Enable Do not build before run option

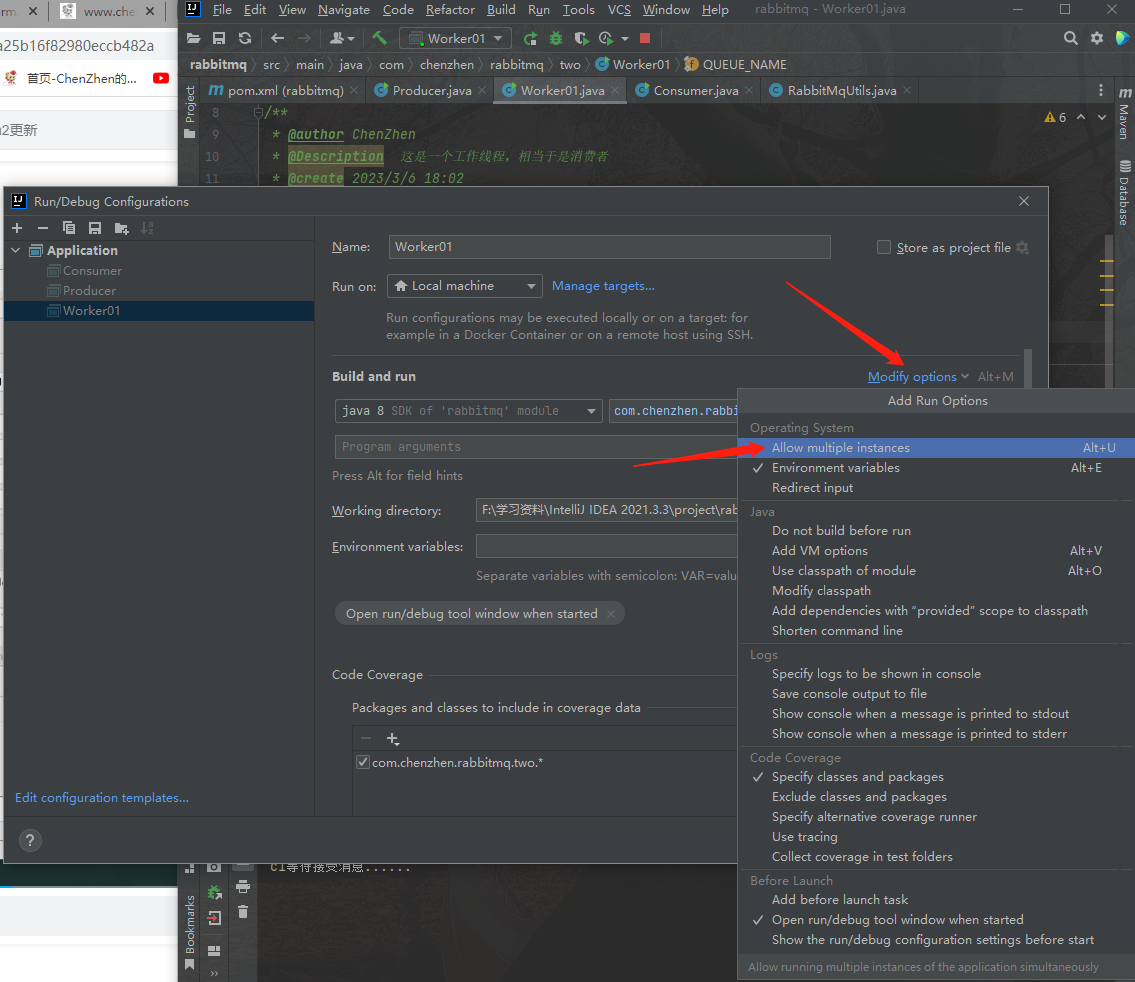[x=936, y=530]
